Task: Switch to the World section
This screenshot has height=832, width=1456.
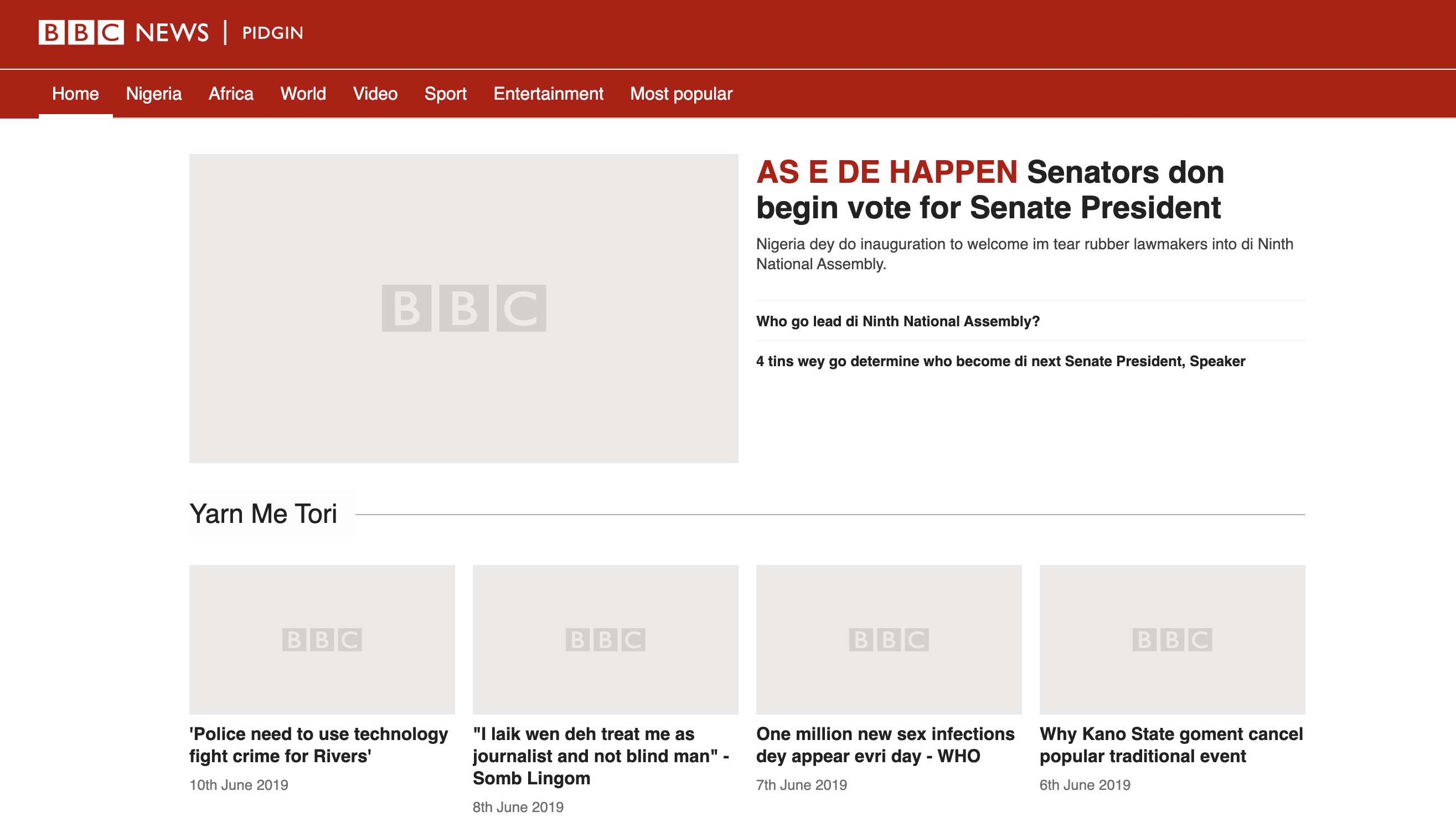Action: click(303, 94)
